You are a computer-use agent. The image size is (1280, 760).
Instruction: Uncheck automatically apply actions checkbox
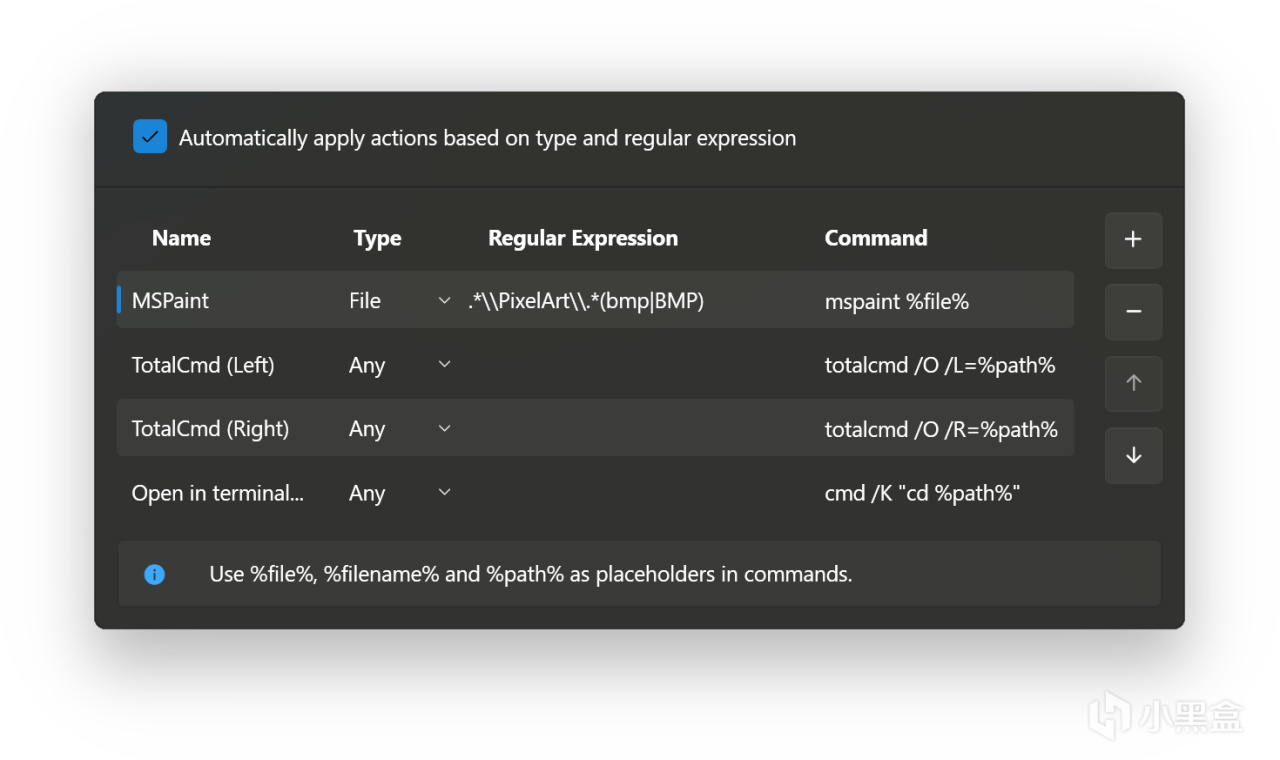(x=150, y=137)
